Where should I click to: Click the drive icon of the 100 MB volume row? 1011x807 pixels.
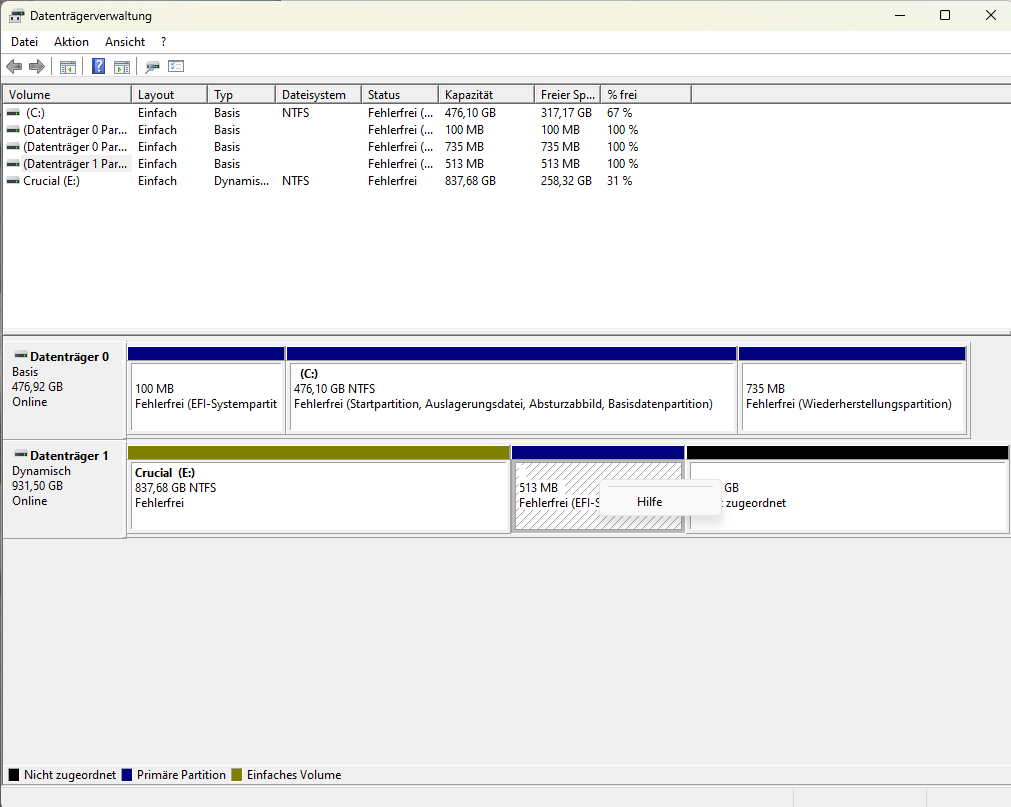click(13, 130)
